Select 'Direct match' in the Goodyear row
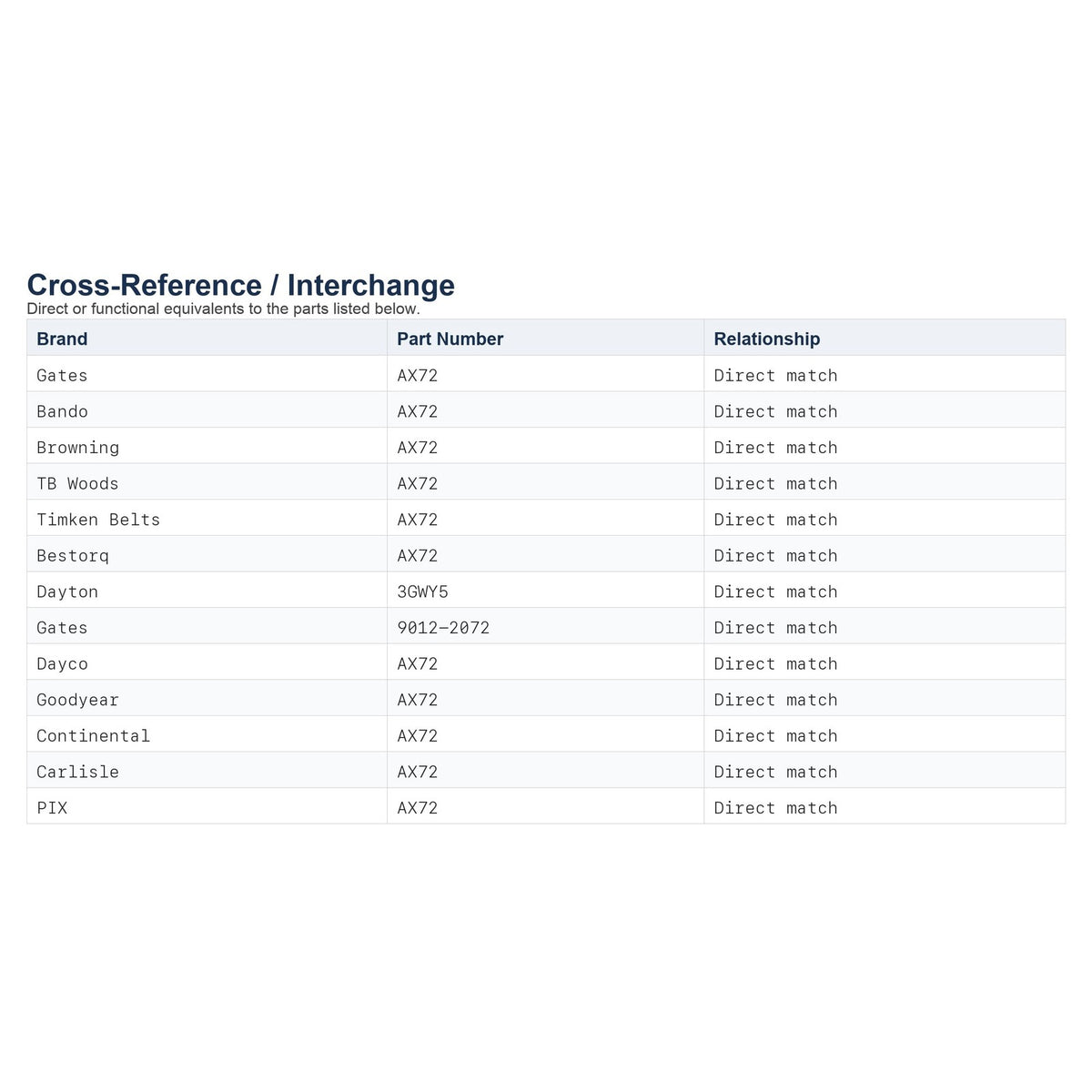The width and height of the screenshot is (1092, 1092). click(775, 700)
